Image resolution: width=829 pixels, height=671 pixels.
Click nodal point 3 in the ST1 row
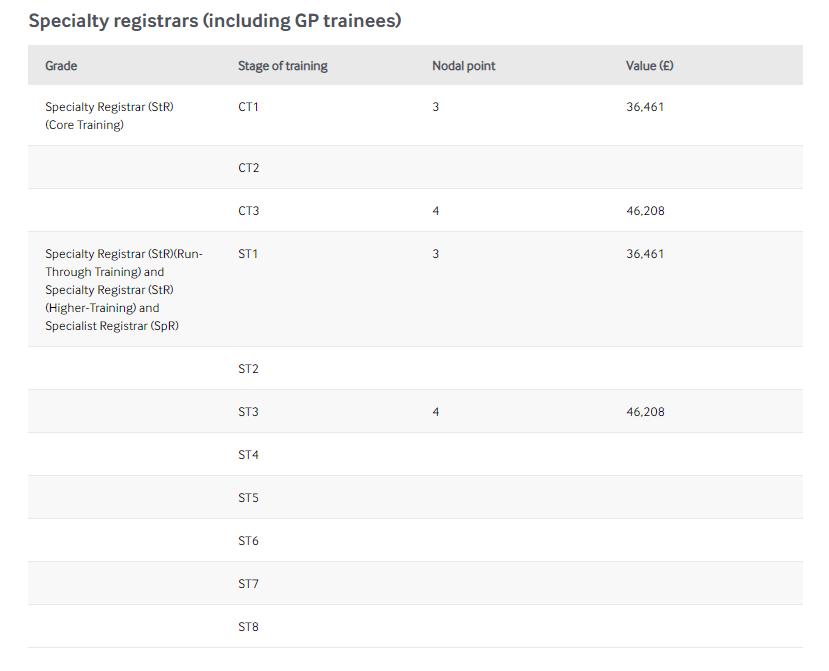436,254
